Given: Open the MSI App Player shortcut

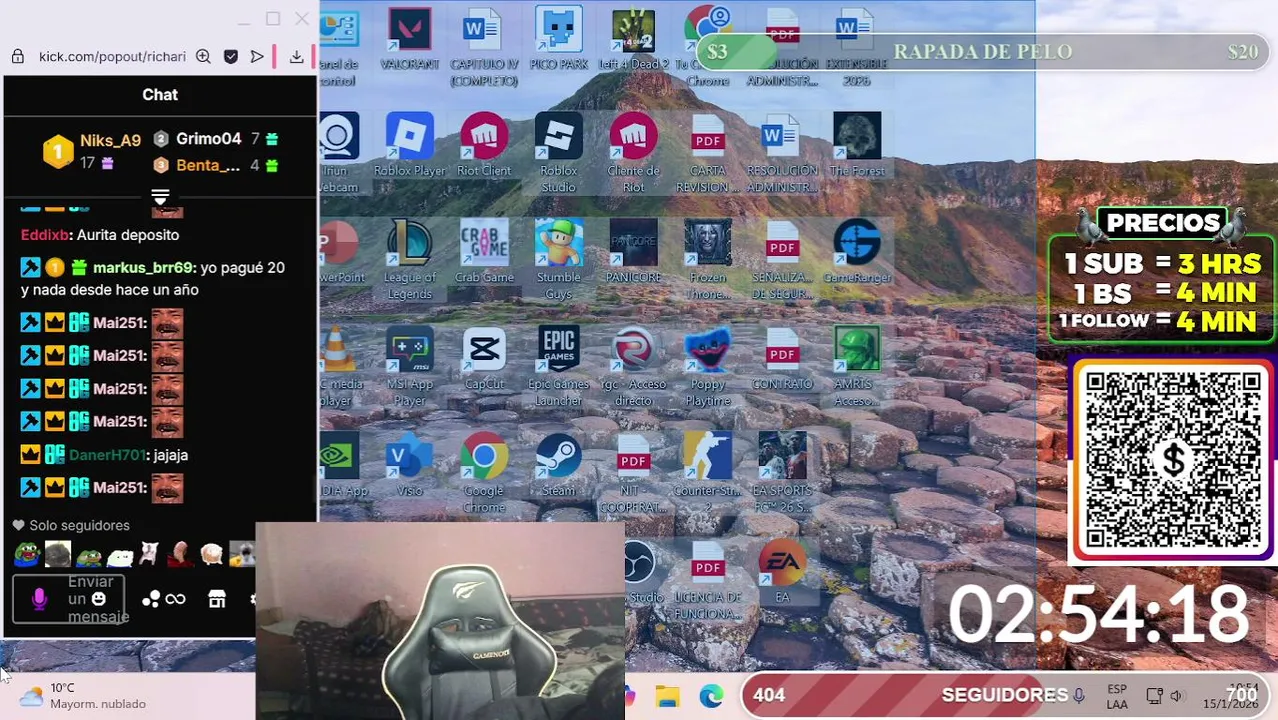Looking at the screenshot, I should pyautogui.click(x=409, y=367).
